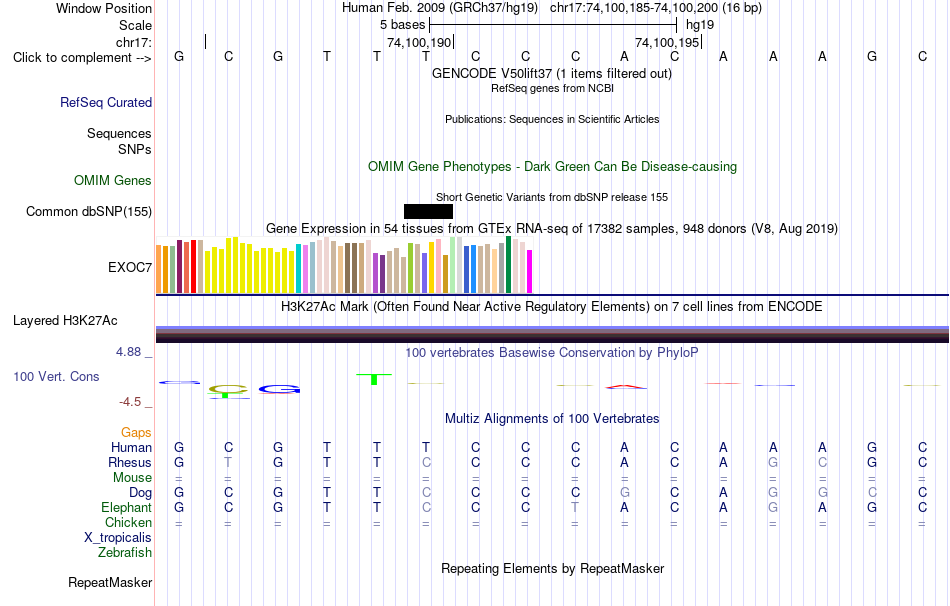Click the SNPs track label
Screen dimensions: 950x606
tap(135, 149)
